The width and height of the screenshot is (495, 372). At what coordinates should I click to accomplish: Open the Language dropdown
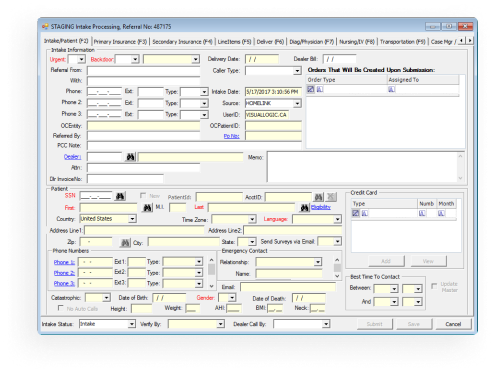[338, 219]
